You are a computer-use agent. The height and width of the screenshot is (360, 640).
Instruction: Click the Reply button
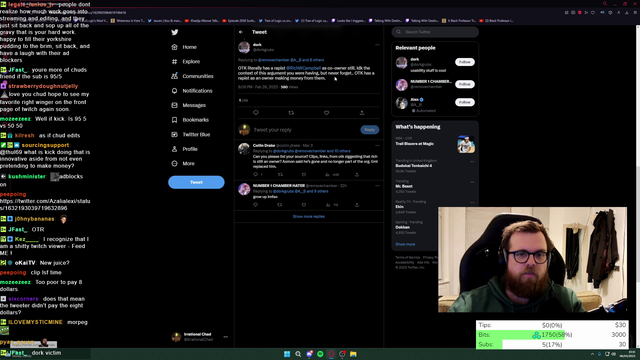coord(370,130)
